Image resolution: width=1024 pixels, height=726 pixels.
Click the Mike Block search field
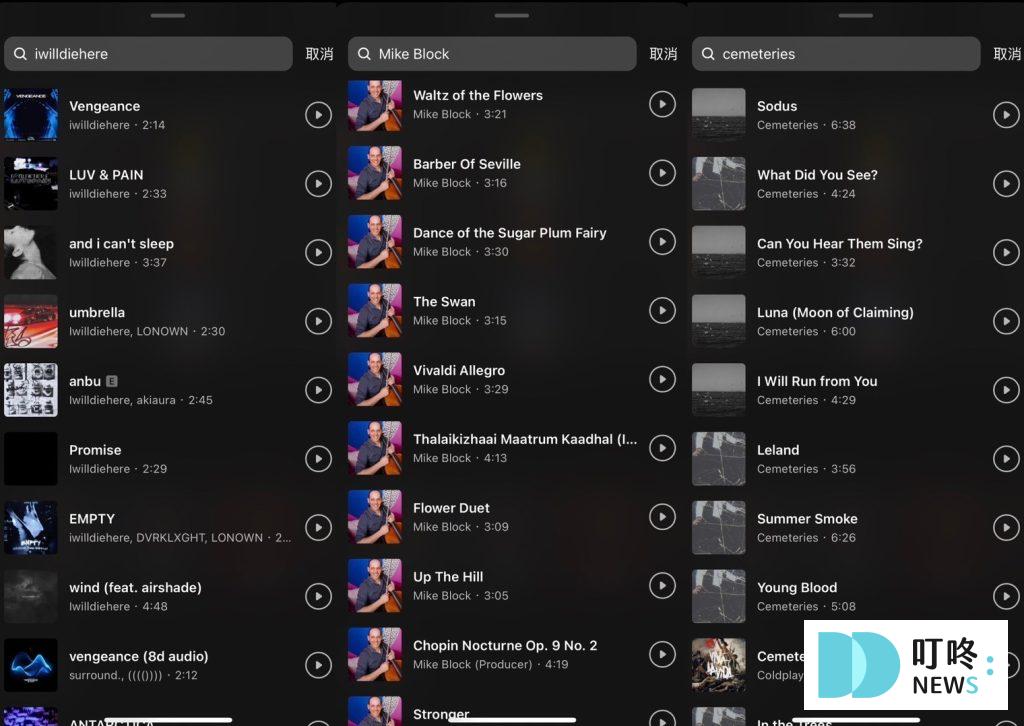click(x=492, y=54)
